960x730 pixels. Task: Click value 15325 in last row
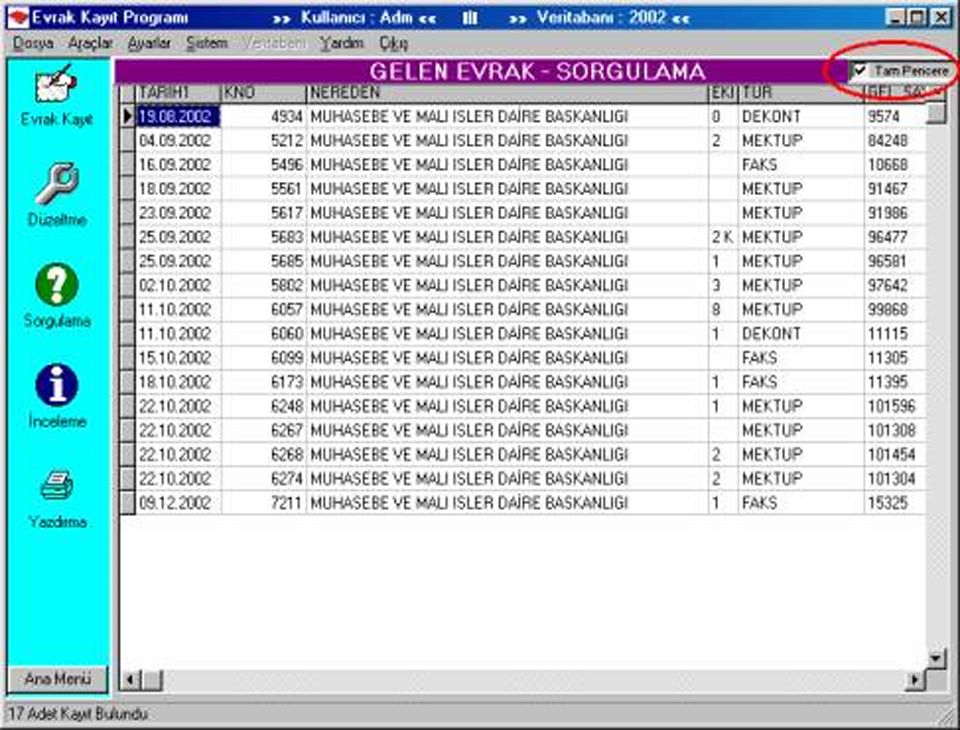click(x=894, y=503)
